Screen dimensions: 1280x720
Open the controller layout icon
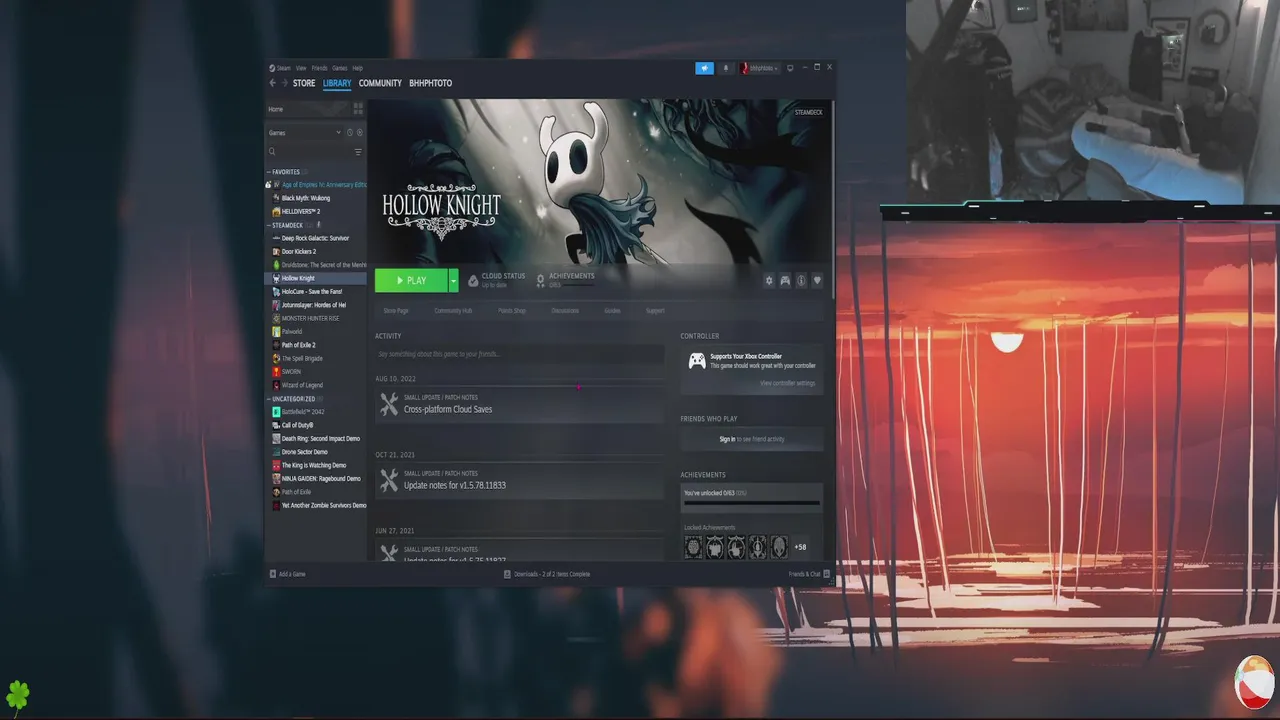point(785,281)
